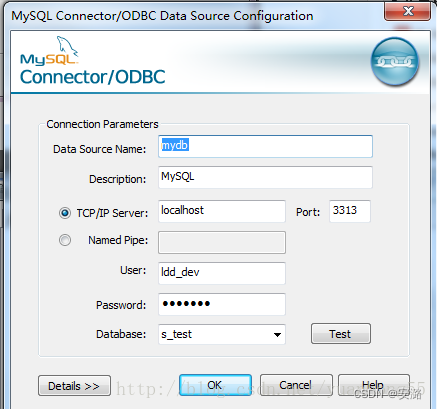Click the round chain-link connector icon
This screenshot has width=437, height=409.
click(x=395, y=61)
